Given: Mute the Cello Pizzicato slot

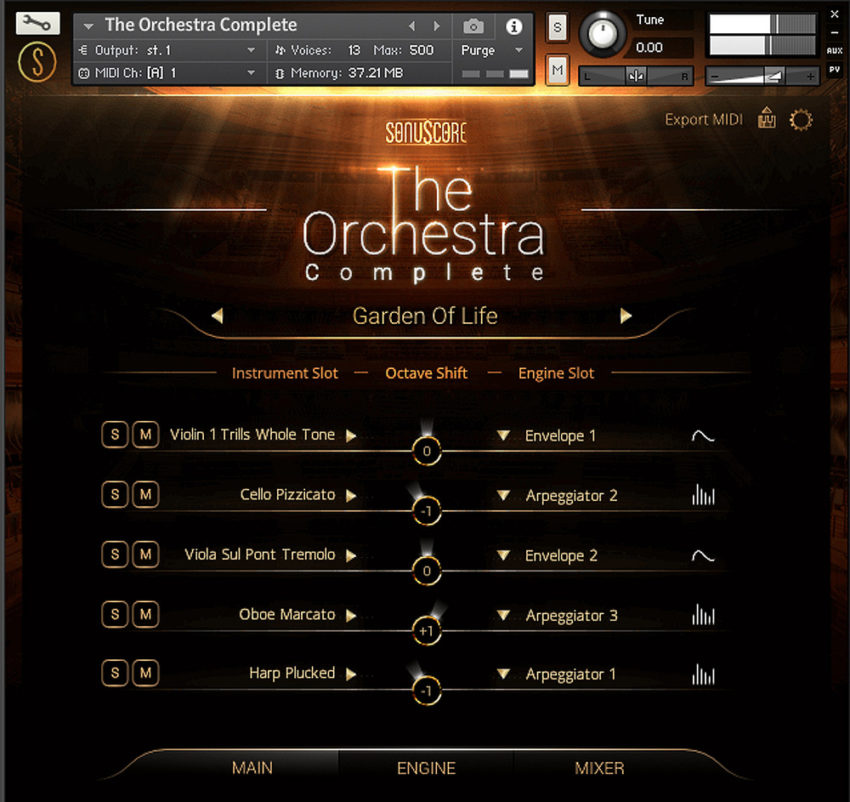Looking at the screenshot, I should click(x=146, y=495).
